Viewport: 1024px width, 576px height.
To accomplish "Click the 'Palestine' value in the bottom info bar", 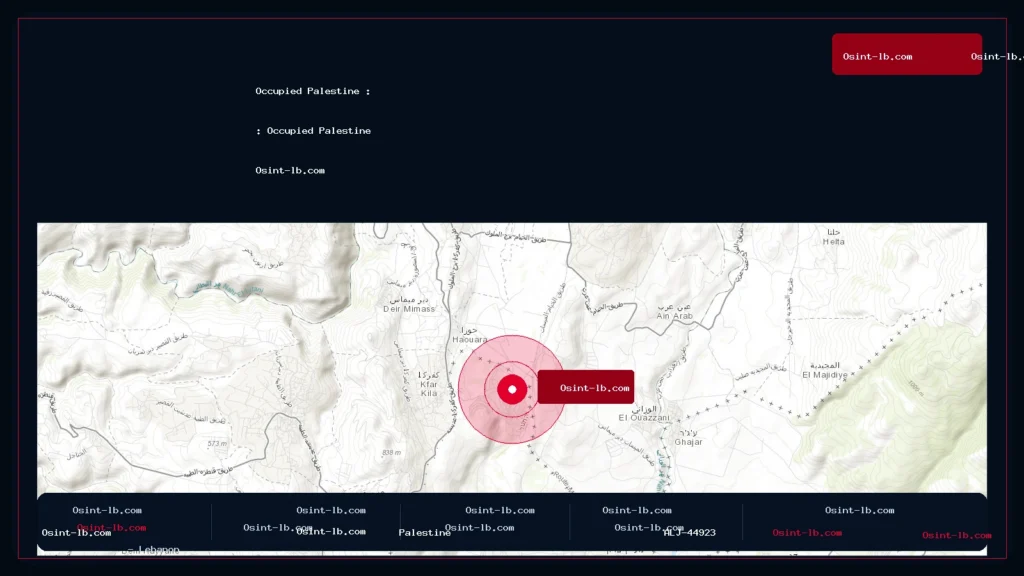I will click(424, 533).
